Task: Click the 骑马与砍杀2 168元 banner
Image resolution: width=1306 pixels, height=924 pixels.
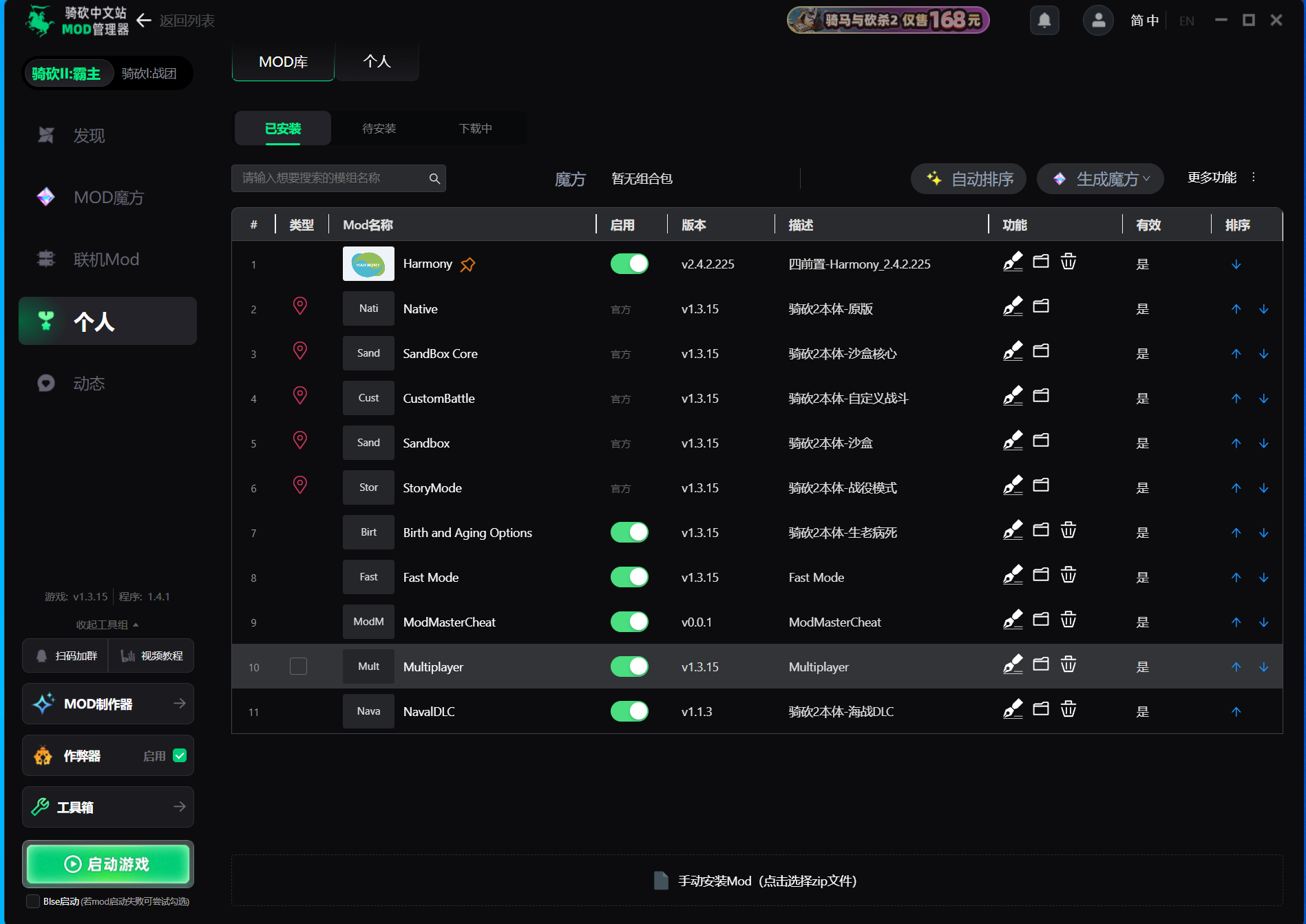Action: [888, 20]
